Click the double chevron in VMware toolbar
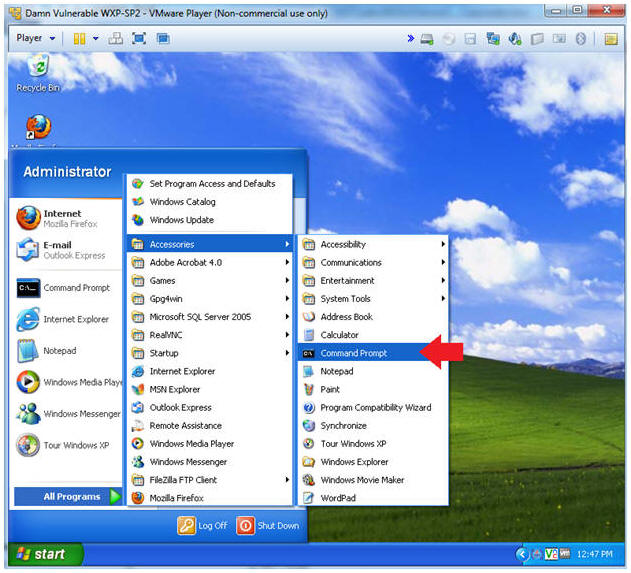The image size is (631, 573). point(410,39)
